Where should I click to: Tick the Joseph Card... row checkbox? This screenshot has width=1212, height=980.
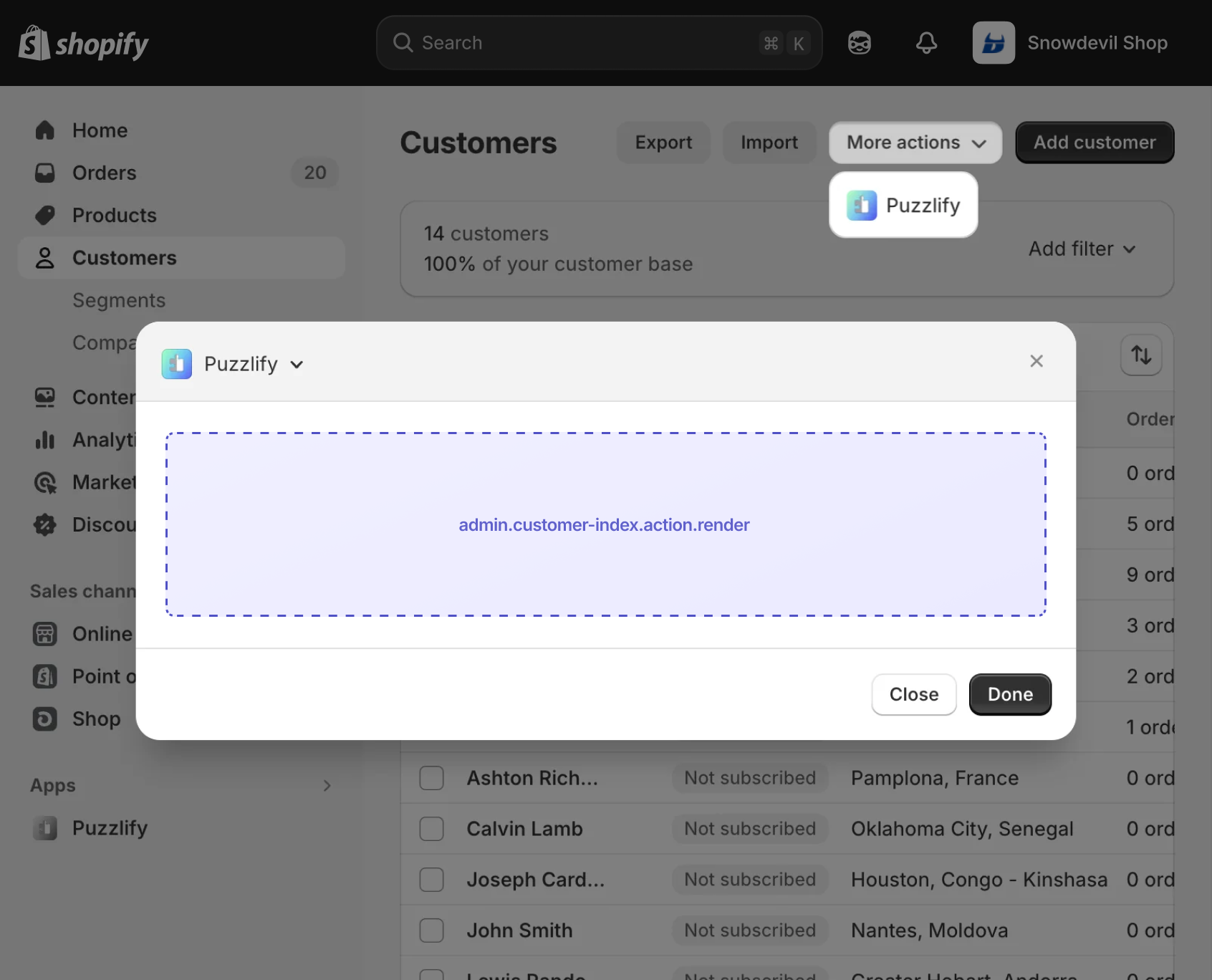pyautogui.click(x=432, y=880)
